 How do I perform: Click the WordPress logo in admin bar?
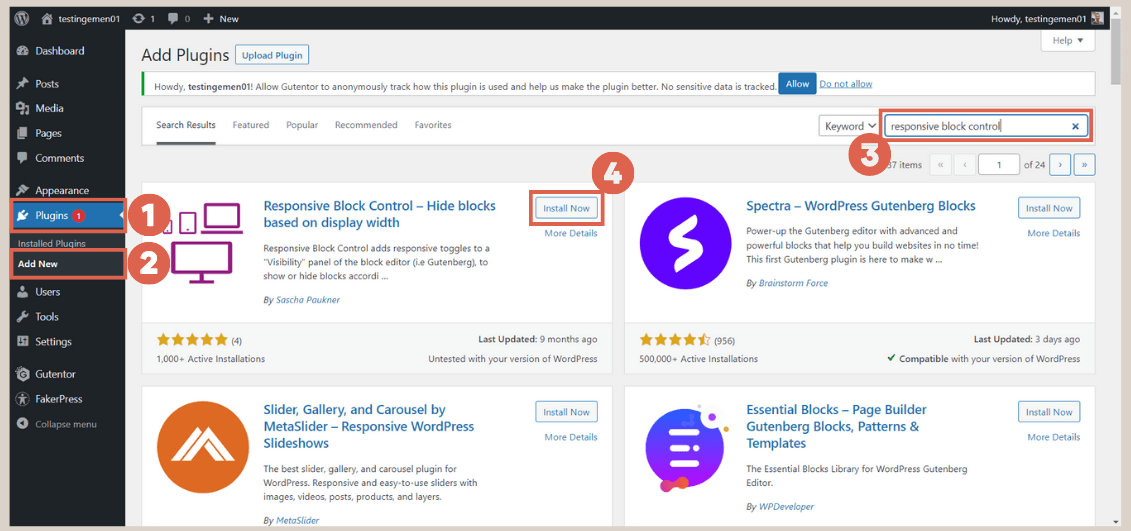[22, 18]
